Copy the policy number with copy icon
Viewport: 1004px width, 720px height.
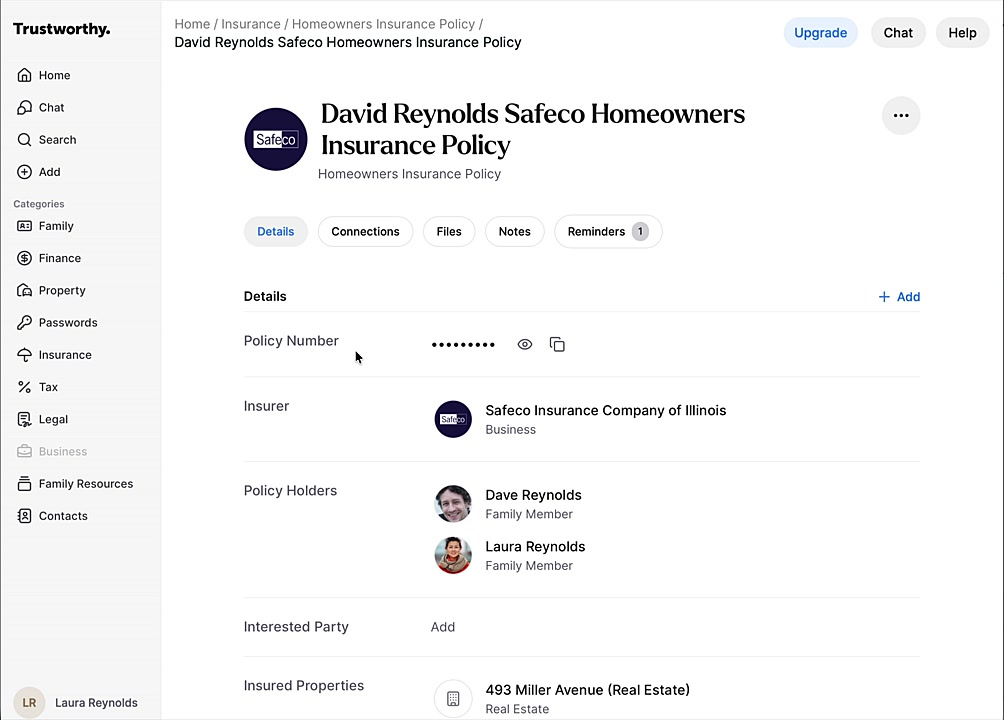557,345
